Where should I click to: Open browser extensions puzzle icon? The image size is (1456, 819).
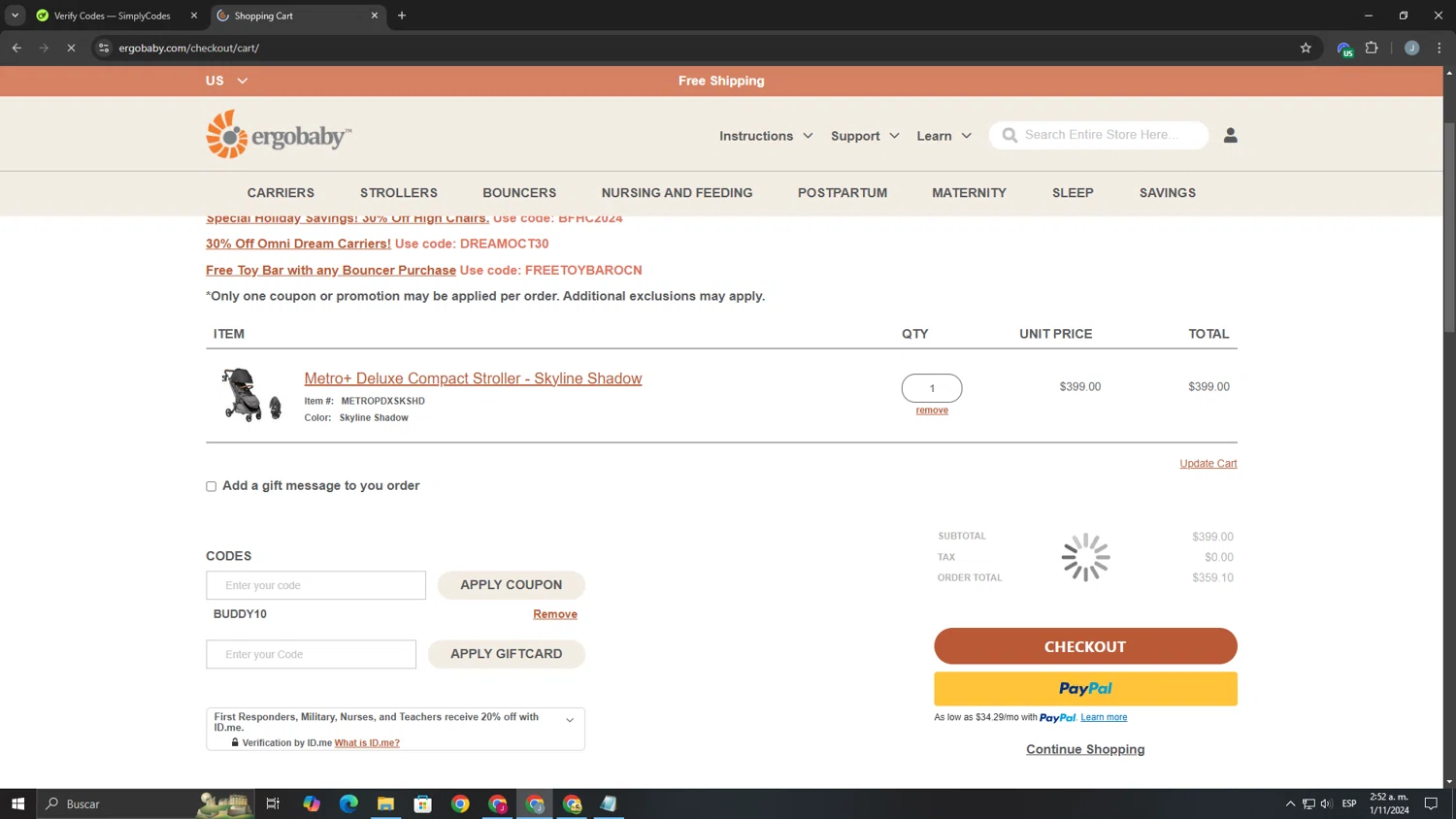[1372, 48]
